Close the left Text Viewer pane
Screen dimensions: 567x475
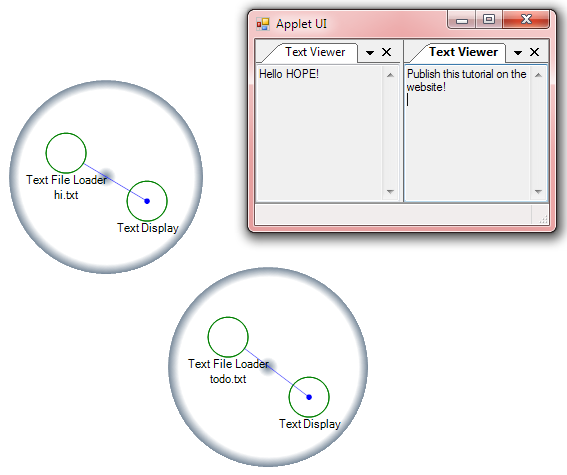coord(387,52)
